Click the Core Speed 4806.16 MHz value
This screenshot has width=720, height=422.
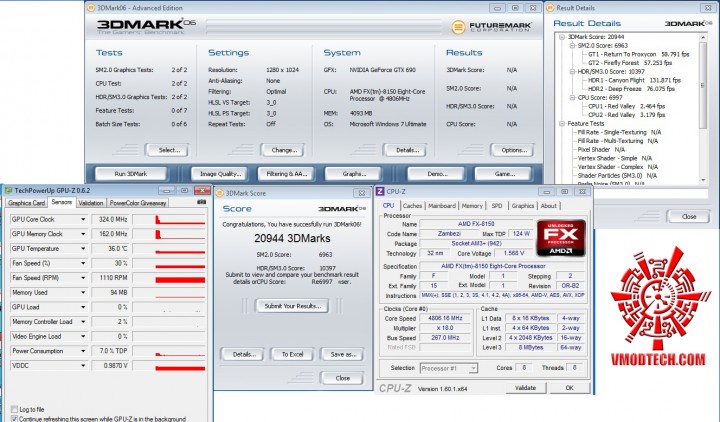[x=445, y=318]
